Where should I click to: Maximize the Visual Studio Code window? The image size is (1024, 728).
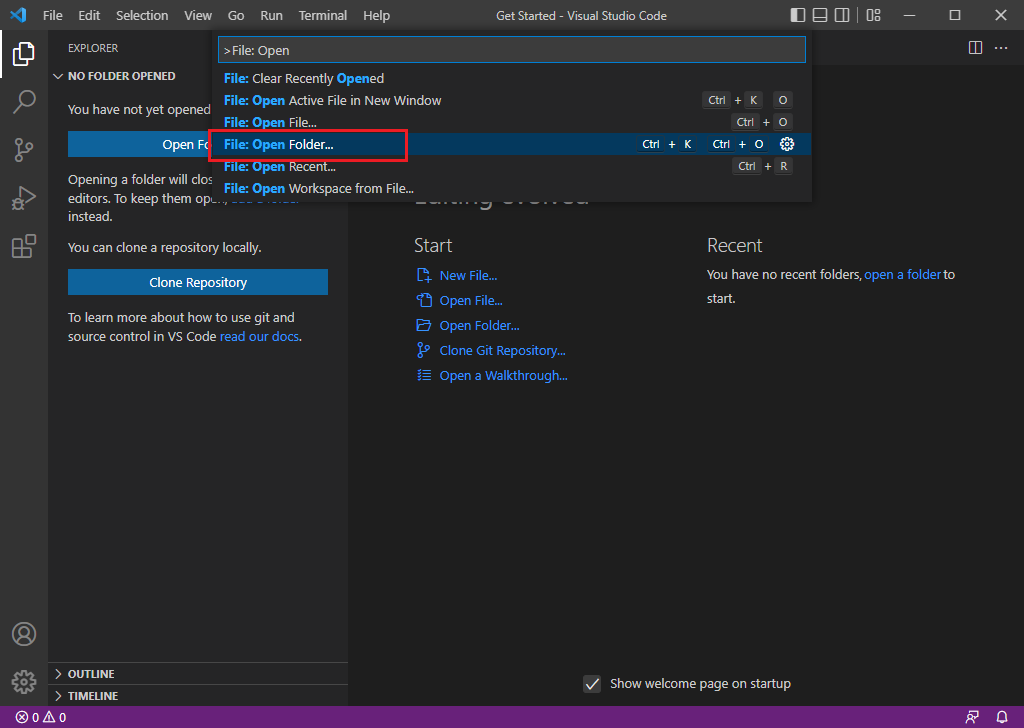coord(955,15)
